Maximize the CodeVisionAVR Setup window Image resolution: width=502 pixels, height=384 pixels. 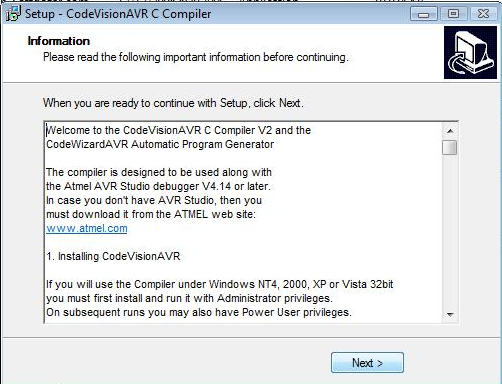(453, 14)
